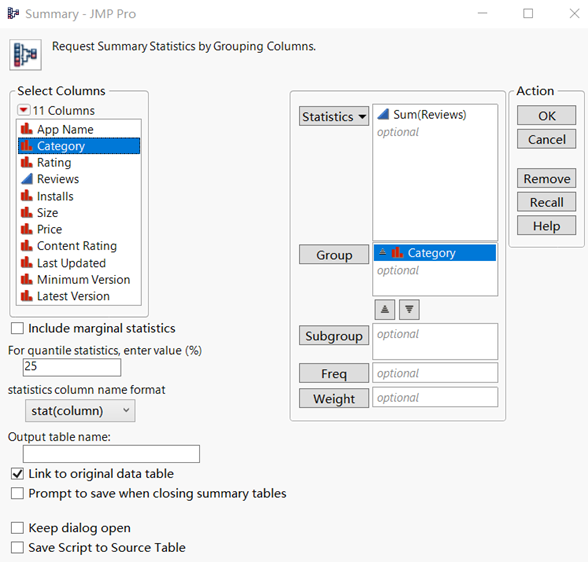Open the Statistics dropdown menu
This screenshot has width=588, height=562.
point(334,116)
